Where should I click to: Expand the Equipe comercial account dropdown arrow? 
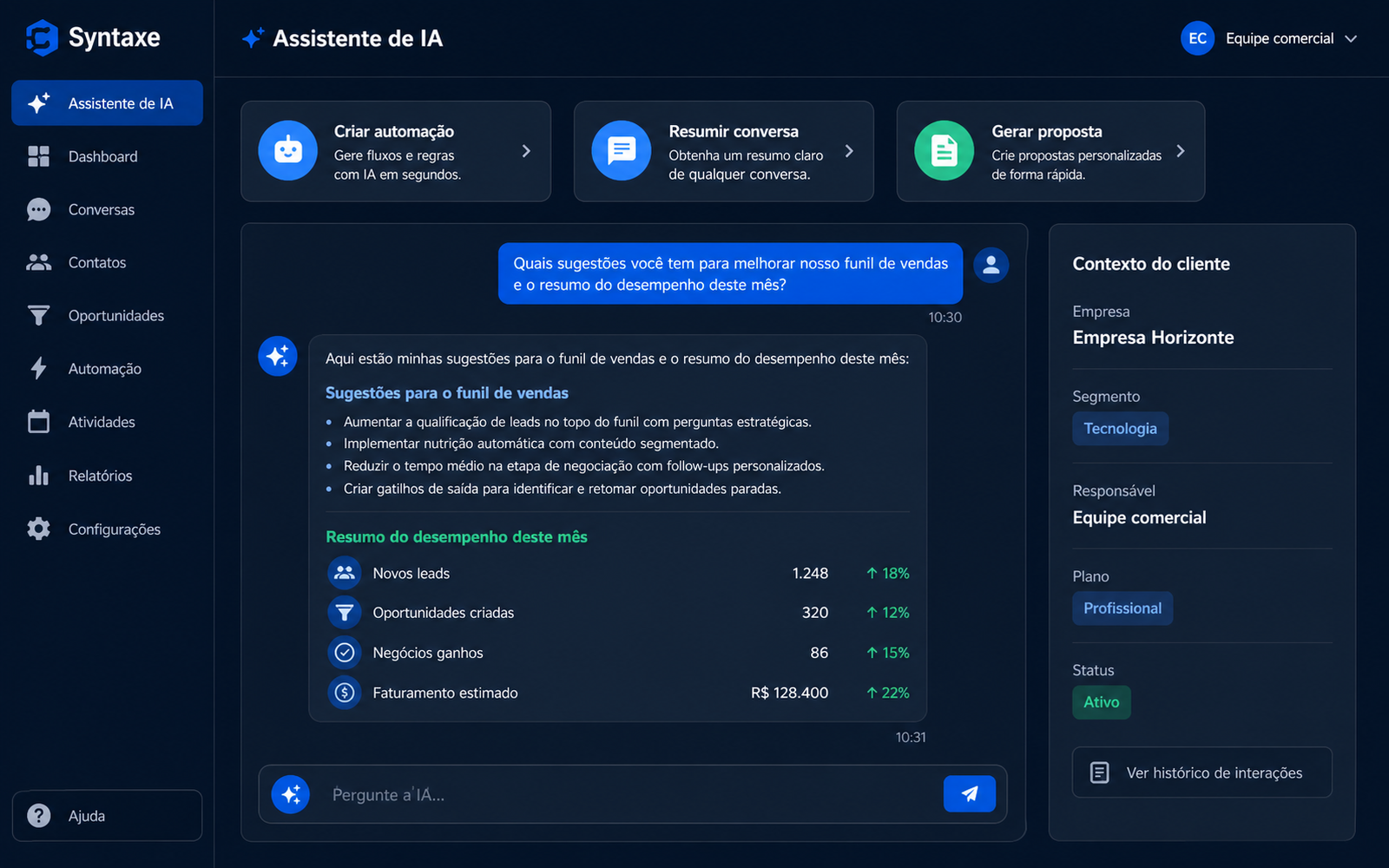[x=1351, y=38]
